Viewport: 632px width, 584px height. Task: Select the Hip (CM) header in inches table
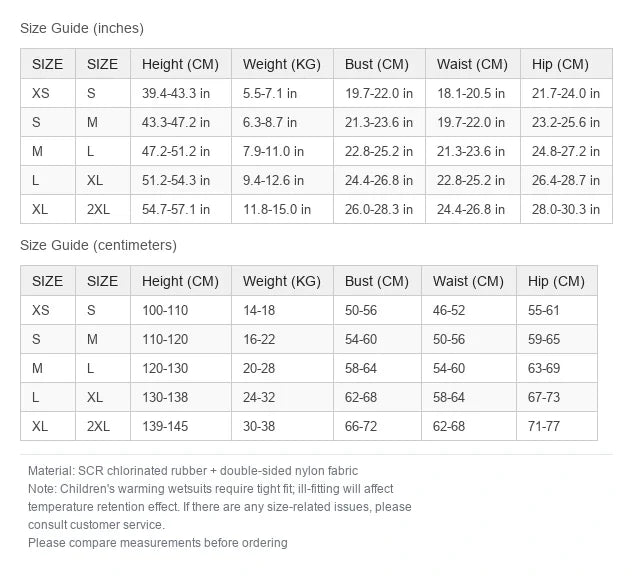[x=566, y=64]
